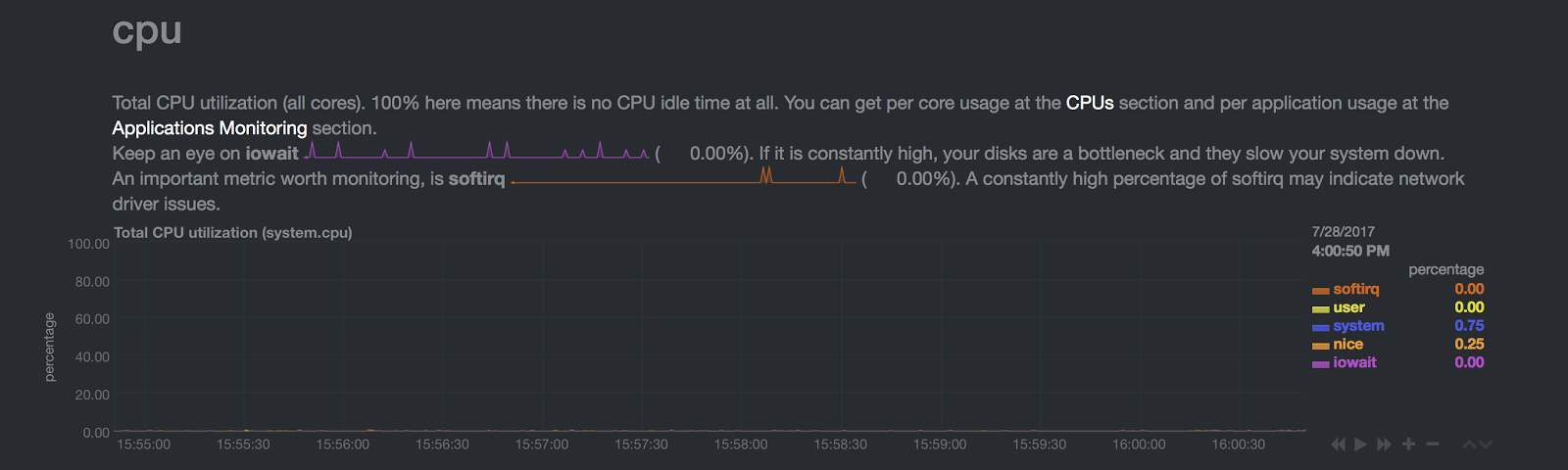Open the CPUs section link
1568x470 pixels.
pos(1090,103)
